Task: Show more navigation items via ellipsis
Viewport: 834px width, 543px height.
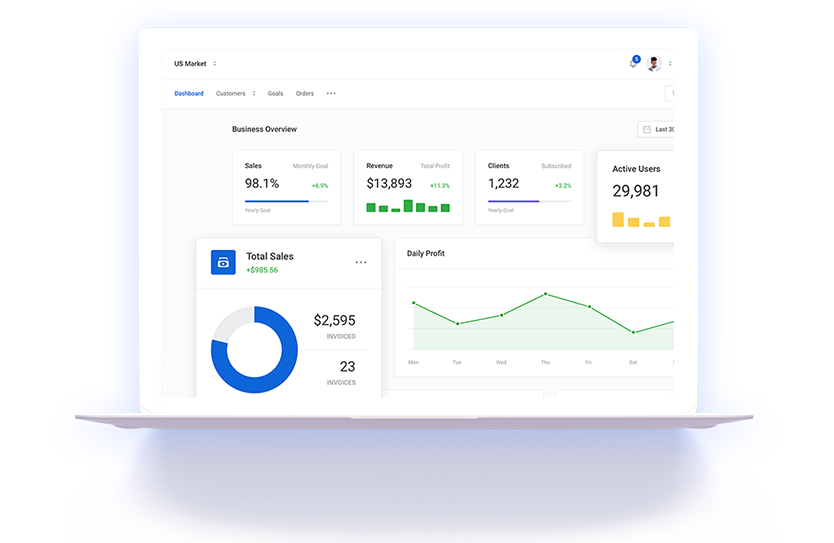Action: (331, 94)
